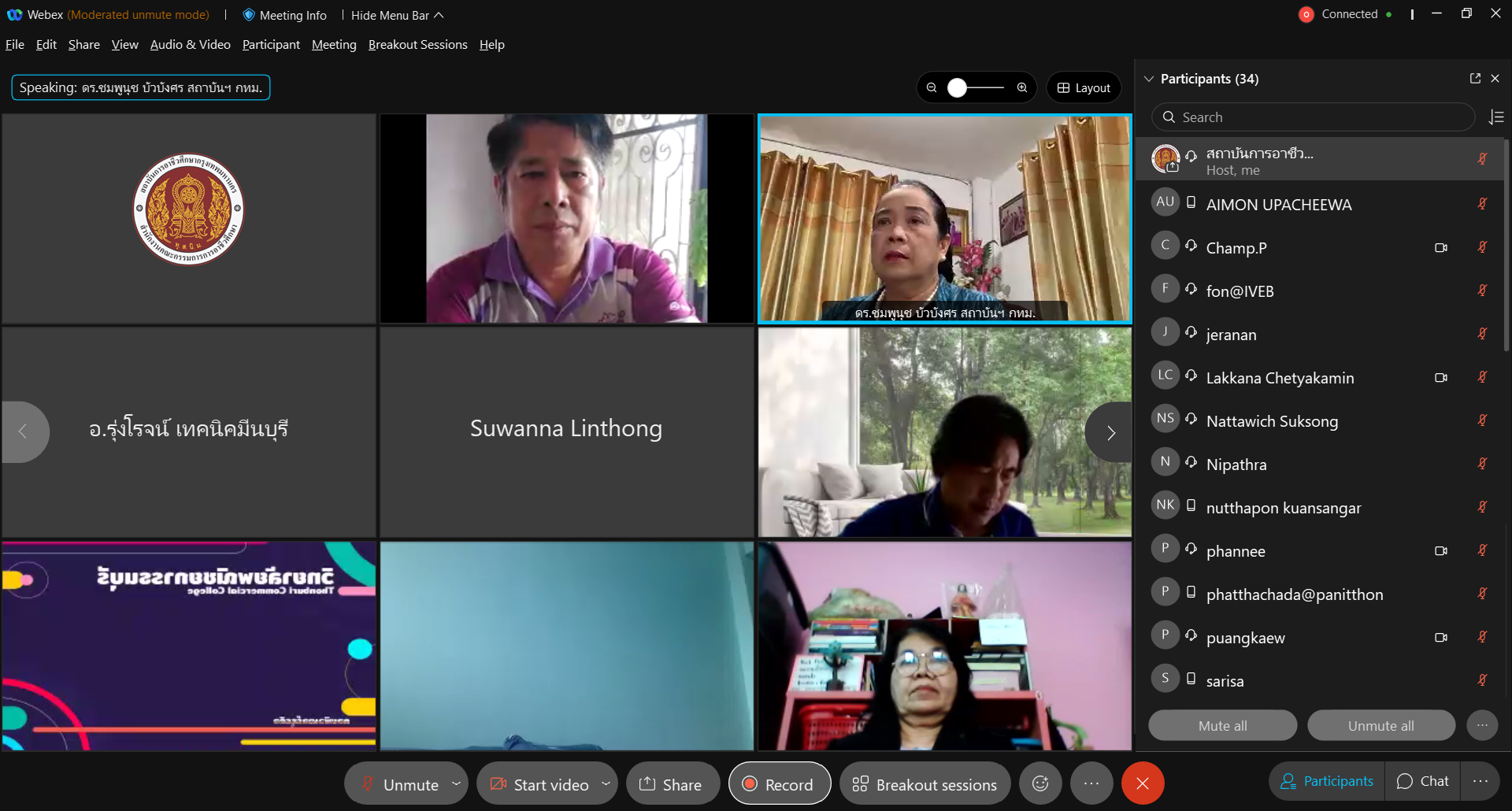Viewport: 1512px width, 811px height.
Task: Close the Participants panel
Action: 1495,78
